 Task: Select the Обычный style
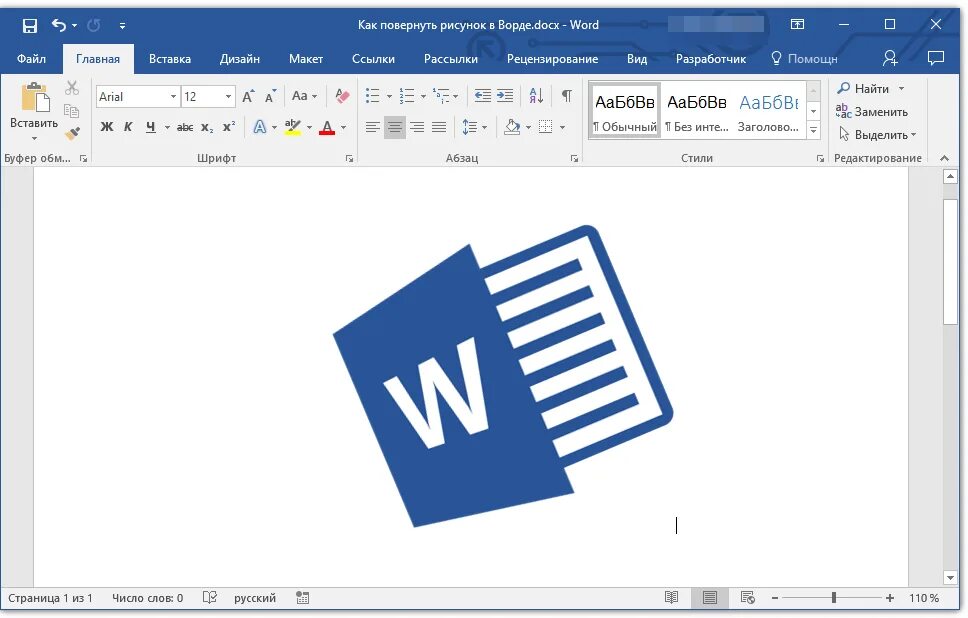pyautogui.click(x=625, y=111)
